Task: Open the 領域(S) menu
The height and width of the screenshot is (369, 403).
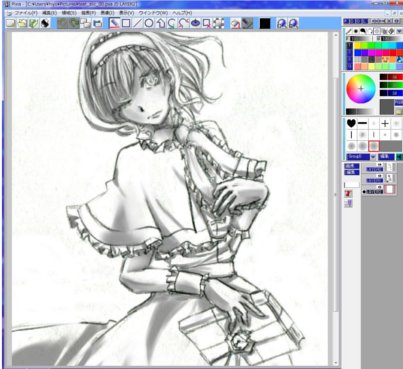Action: tap(69, 13)
